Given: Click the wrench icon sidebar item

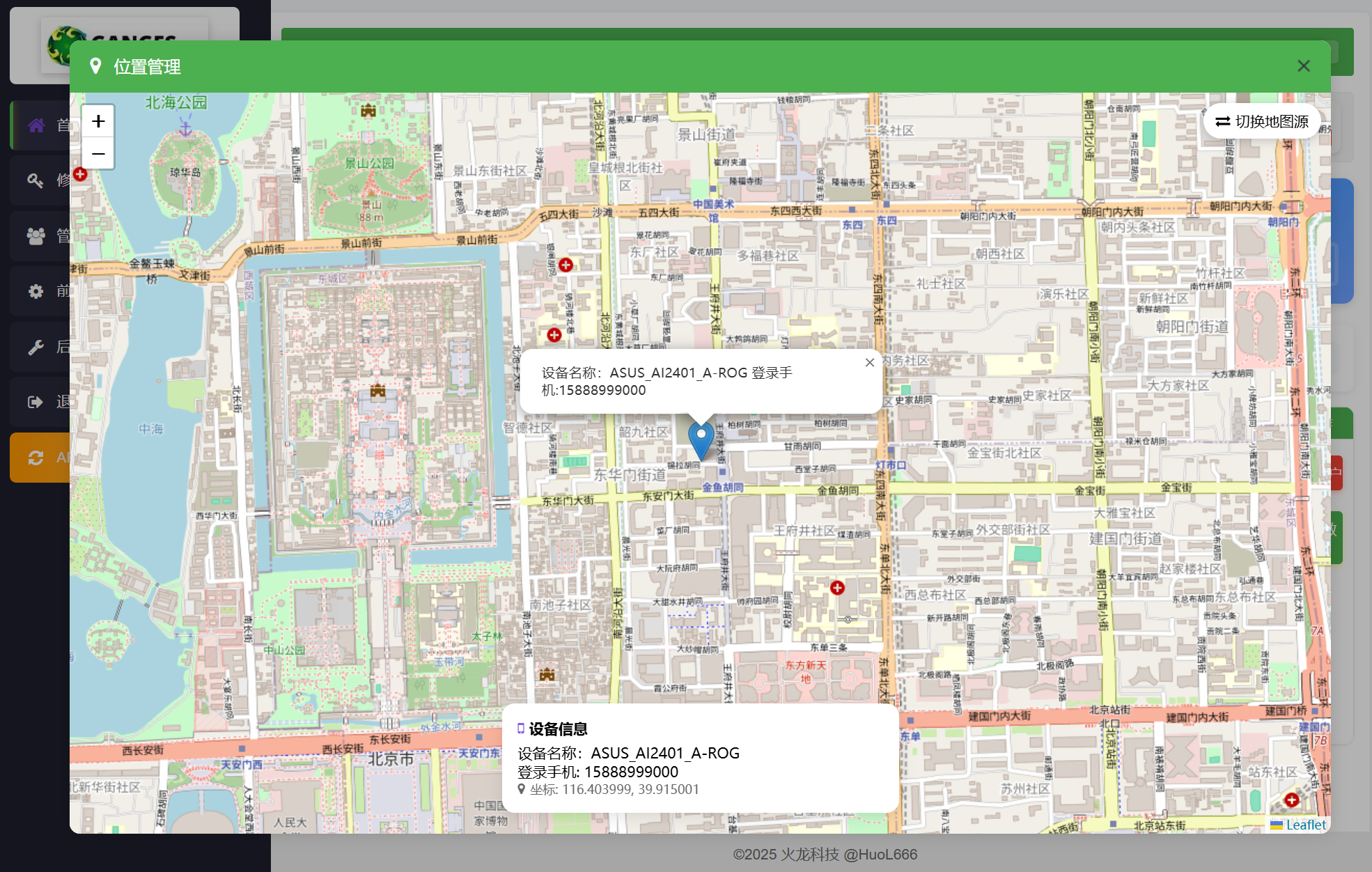Looking at the screenshot, I should (x=36, y=347).
